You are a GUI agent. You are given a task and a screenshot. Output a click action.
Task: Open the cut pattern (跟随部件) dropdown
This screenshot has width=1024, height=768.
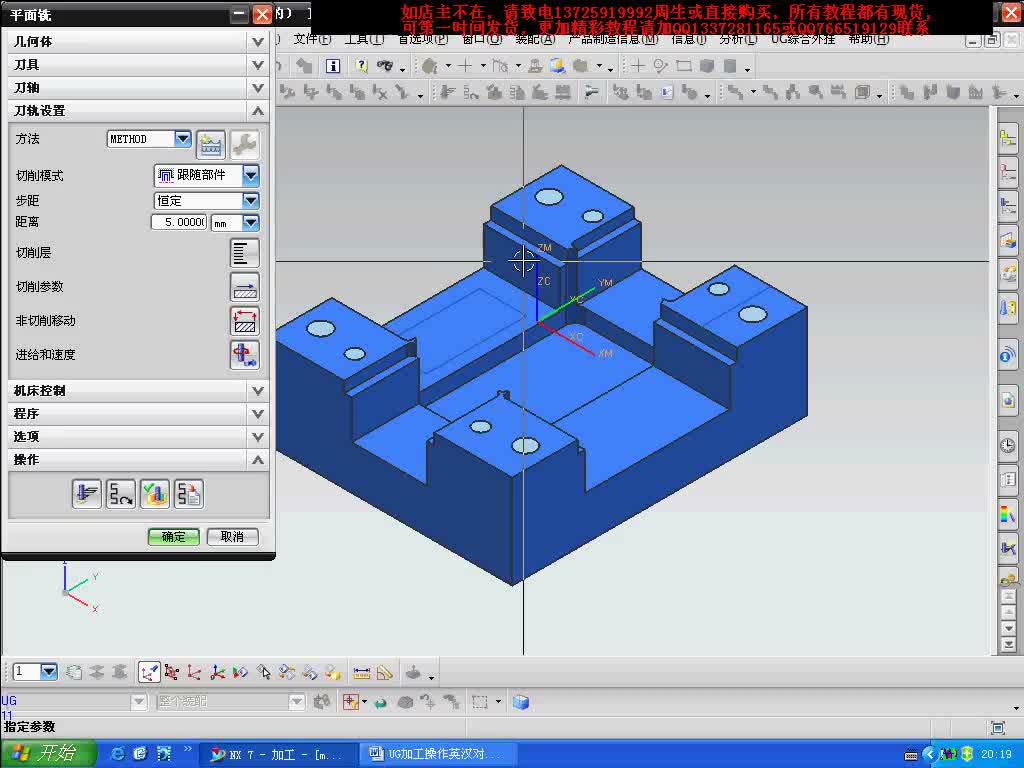pyautogui.click(x=251, y=175)
